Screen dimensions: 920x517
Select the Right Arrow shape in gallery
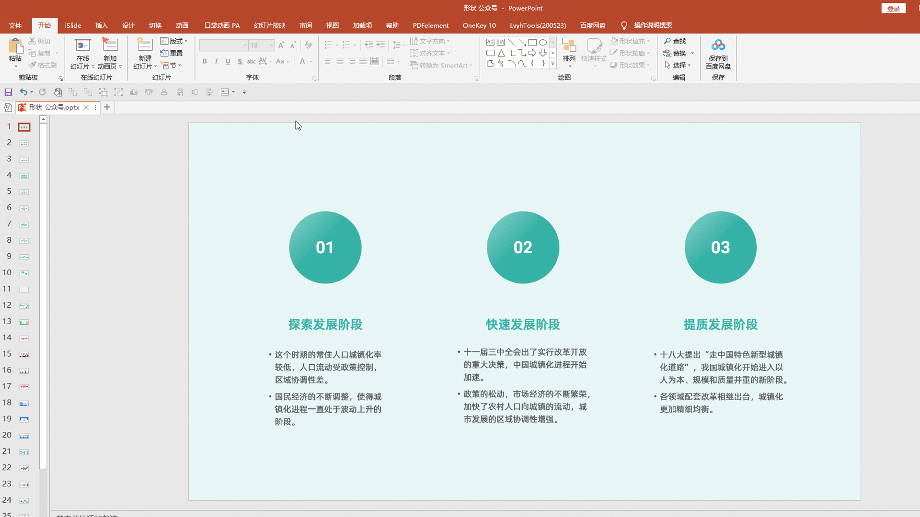(532, 53)
